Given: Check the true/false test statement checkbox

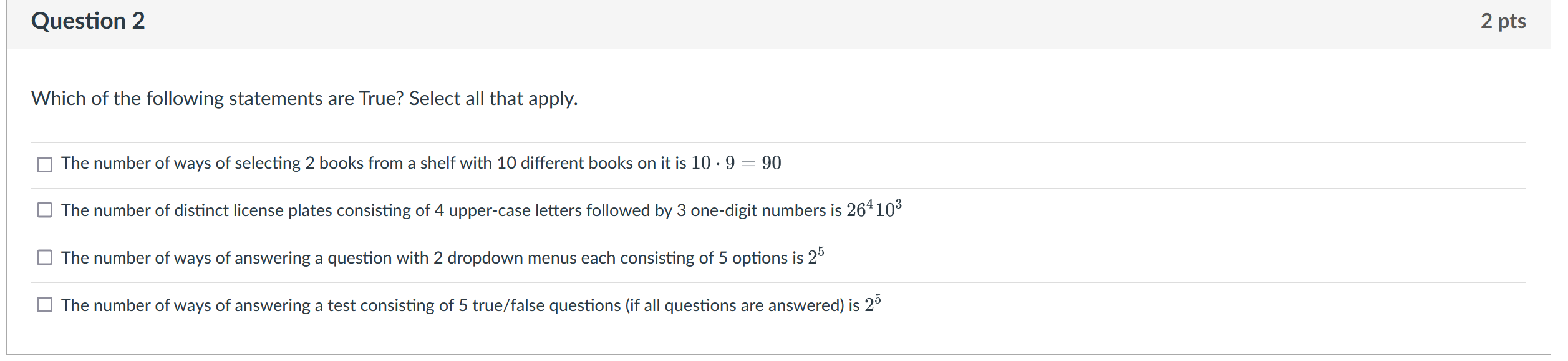Looking at the screenshot, I should pos(44,304).
